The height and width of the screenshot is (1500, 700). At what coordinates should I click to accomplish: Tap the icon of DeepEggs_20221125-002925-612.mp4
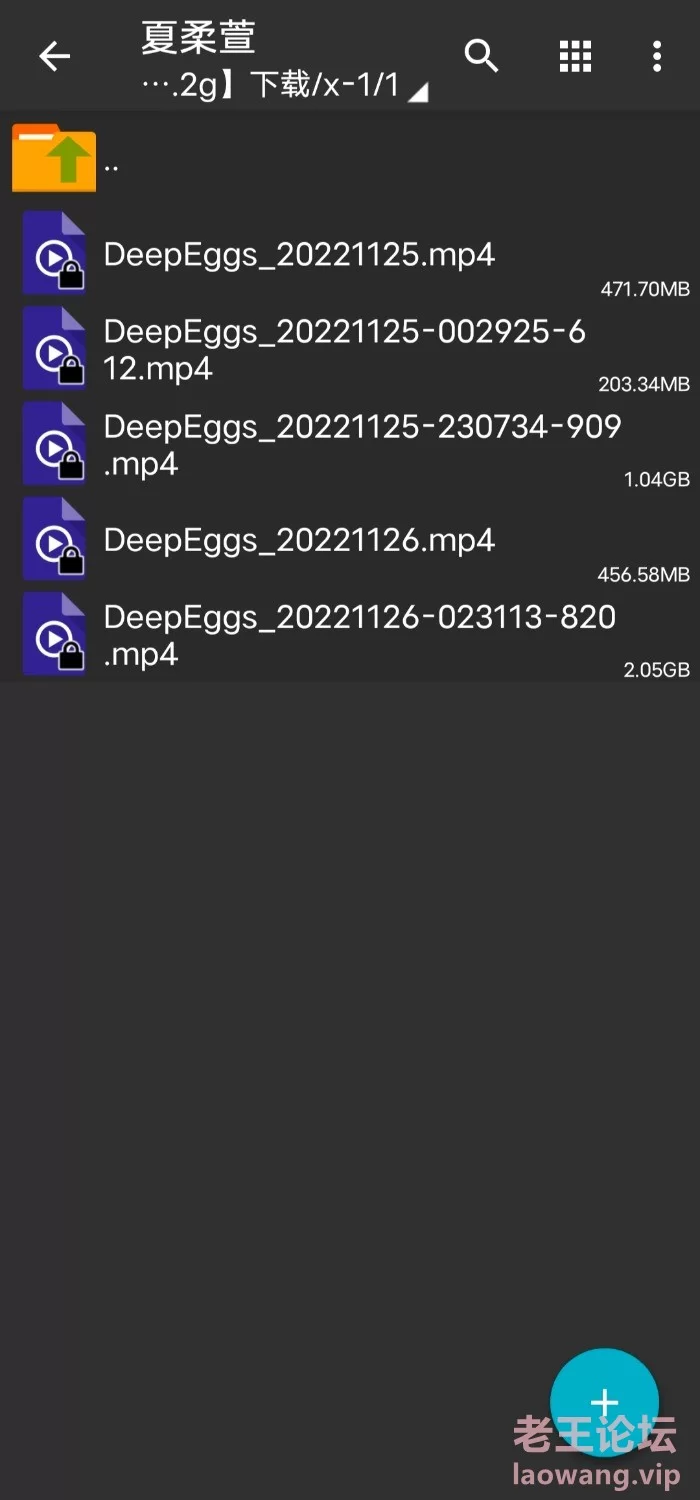point(54,349)
